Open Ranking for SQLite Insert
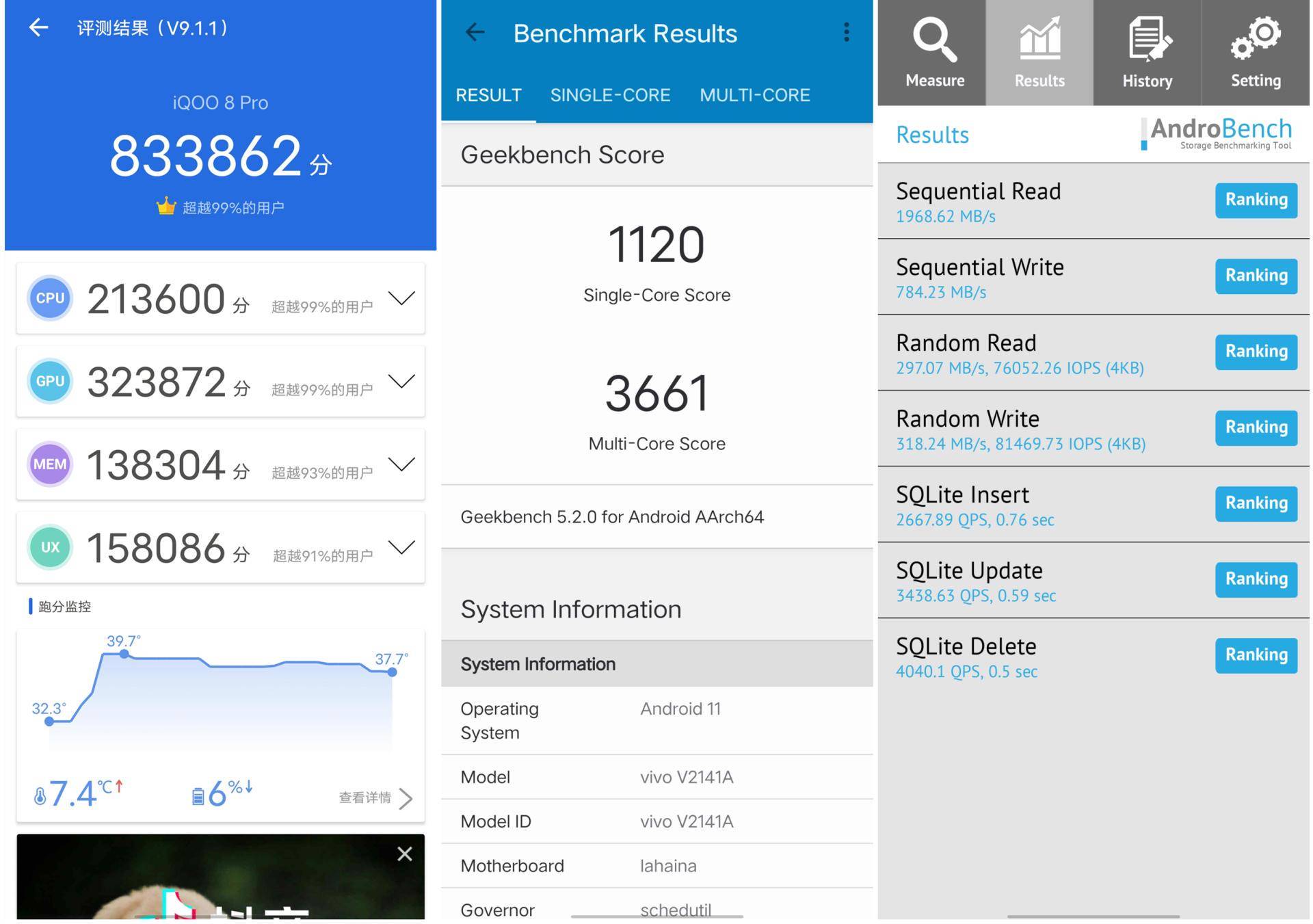 pyautogui.click(x=1256, y=504)
